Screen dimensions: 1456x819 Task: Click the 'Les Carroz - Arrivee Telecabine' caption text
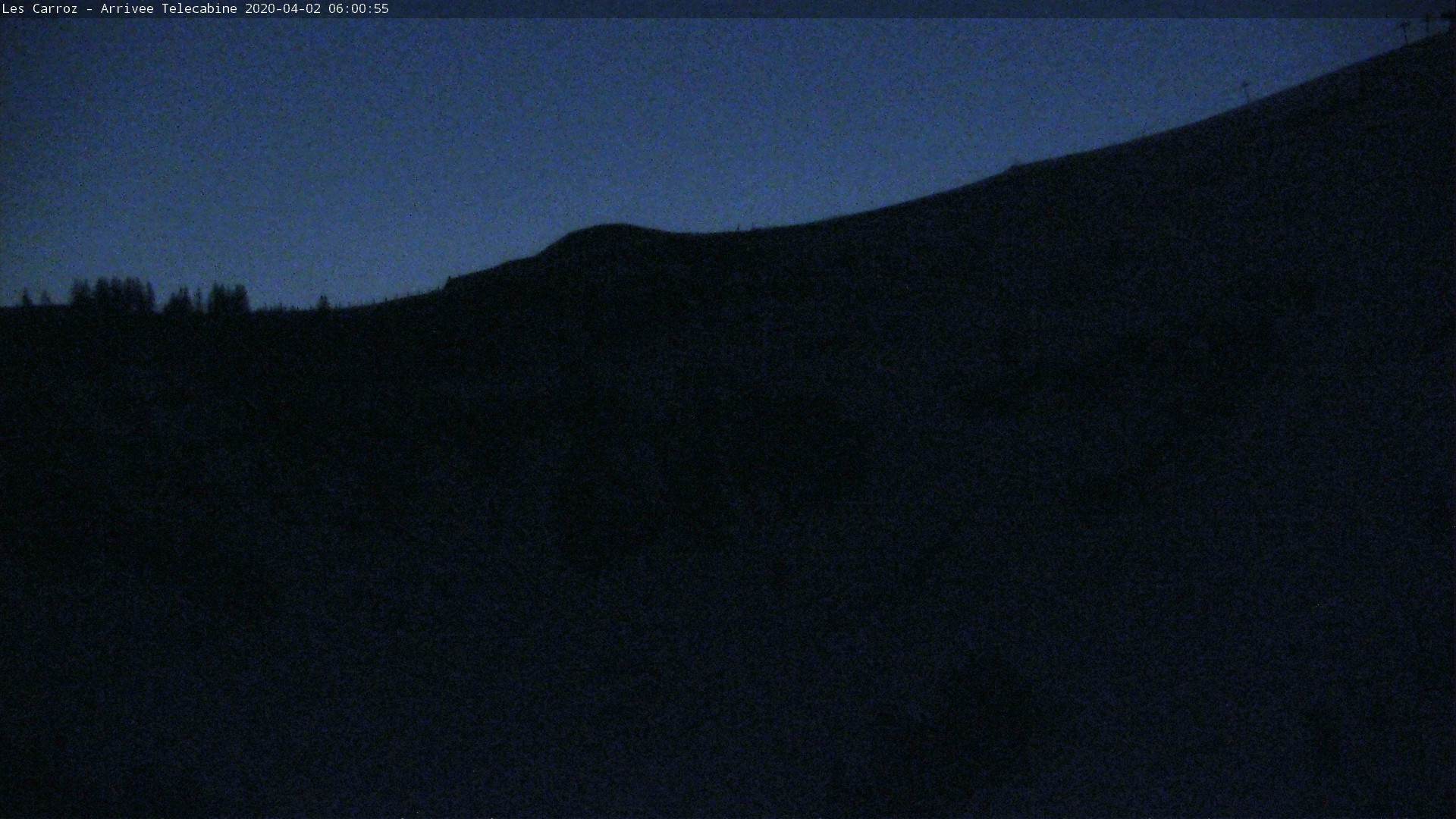point(120,8)
